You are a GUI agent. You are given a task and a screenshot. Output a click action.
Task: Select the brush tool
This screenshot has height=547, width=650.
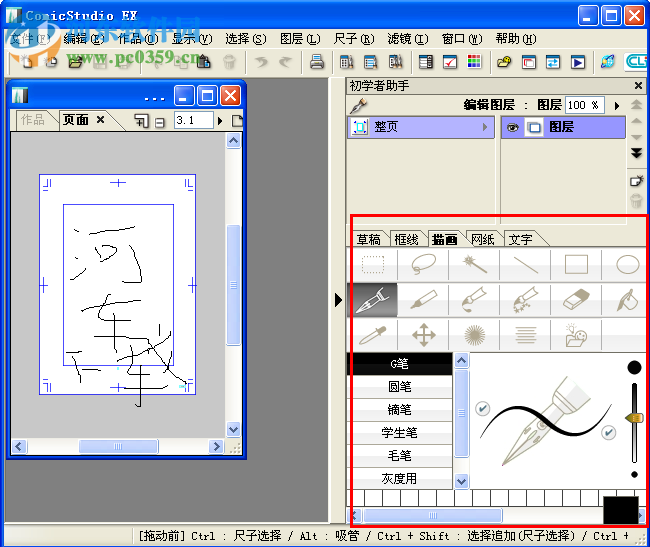[x=474, y=300]
